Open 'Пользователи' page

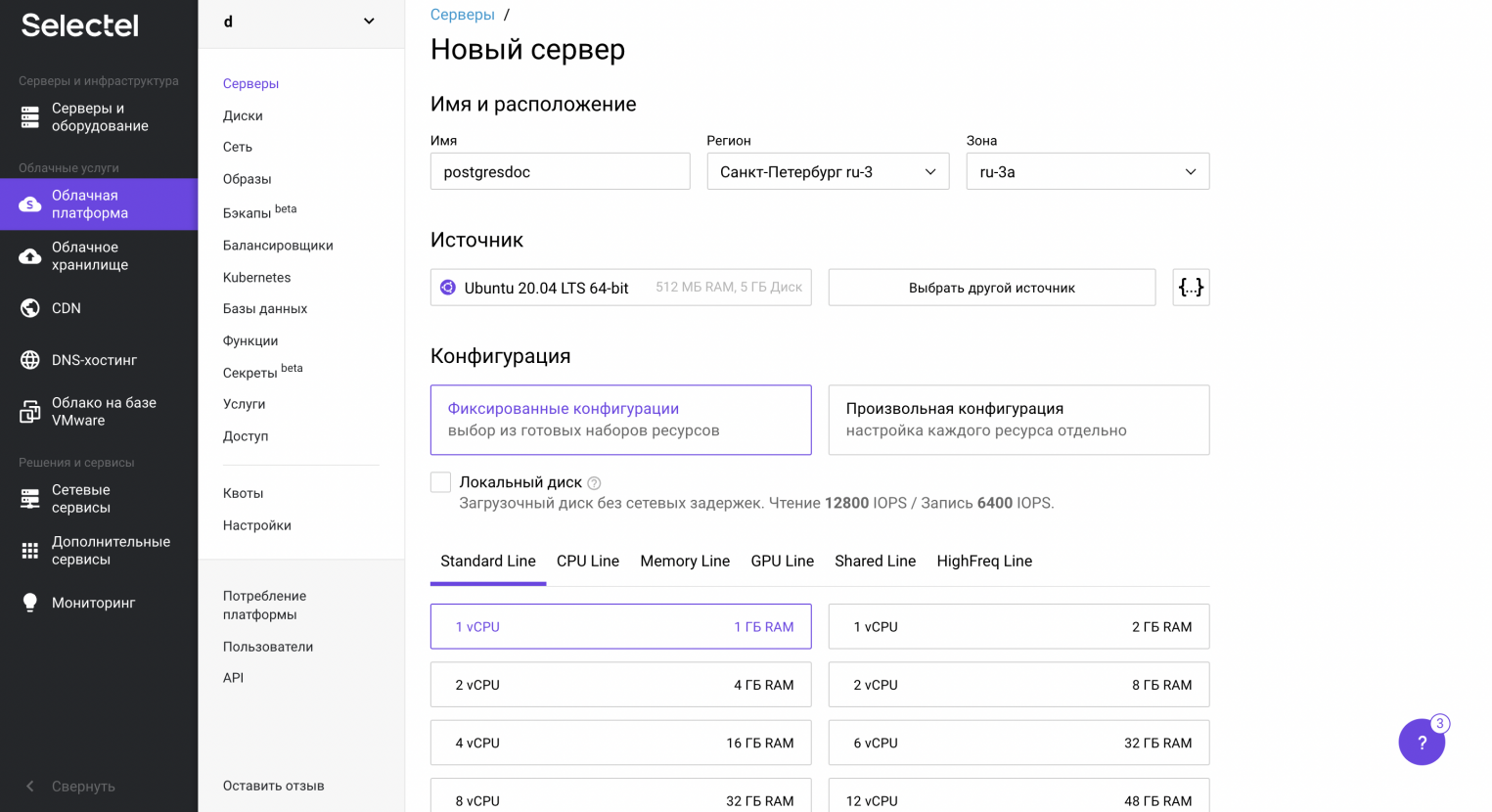[268, 647]
